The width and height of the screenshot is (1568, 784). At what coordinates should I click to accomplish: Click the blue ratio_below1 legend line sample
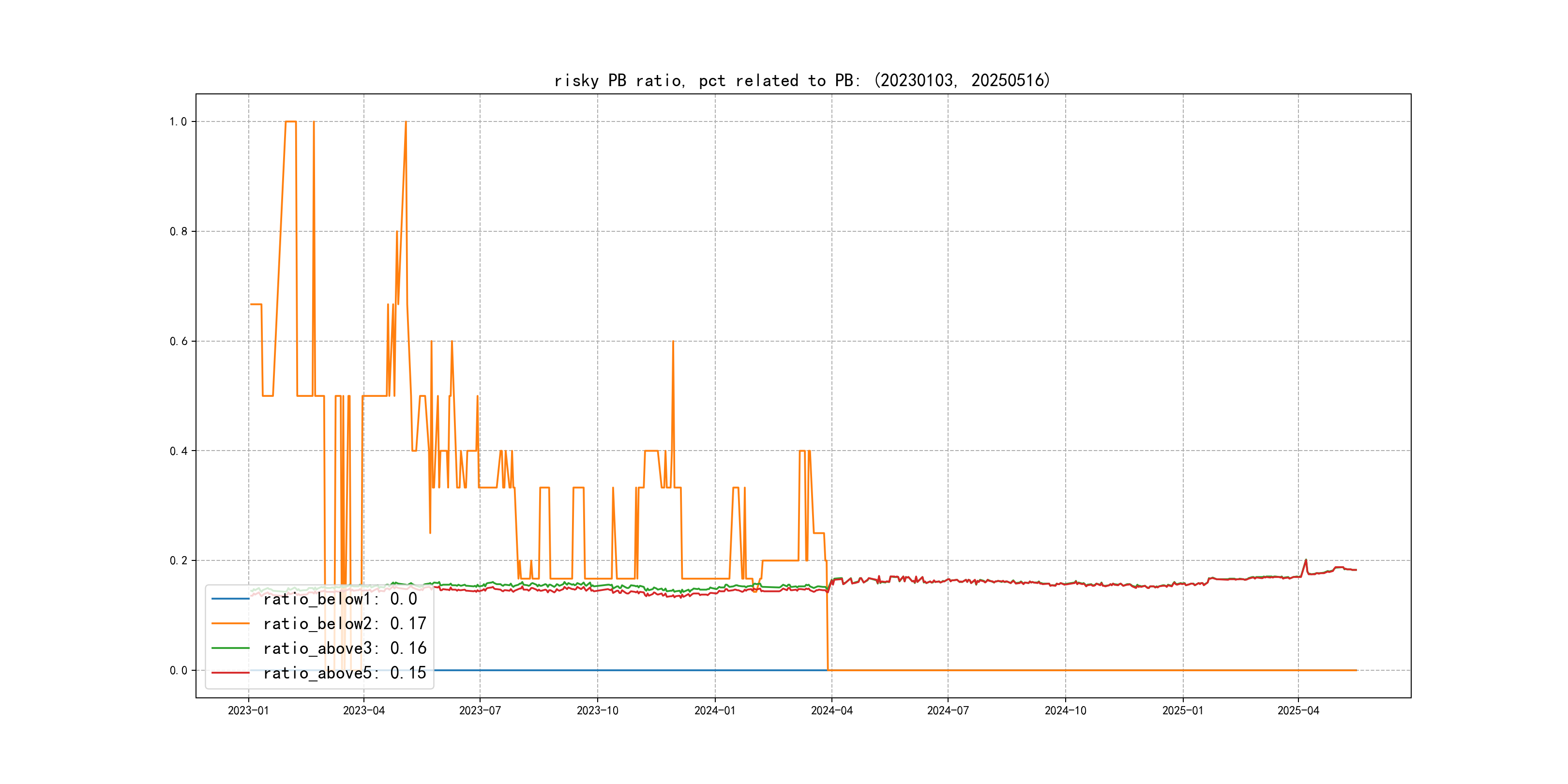(x=230, y=599)
